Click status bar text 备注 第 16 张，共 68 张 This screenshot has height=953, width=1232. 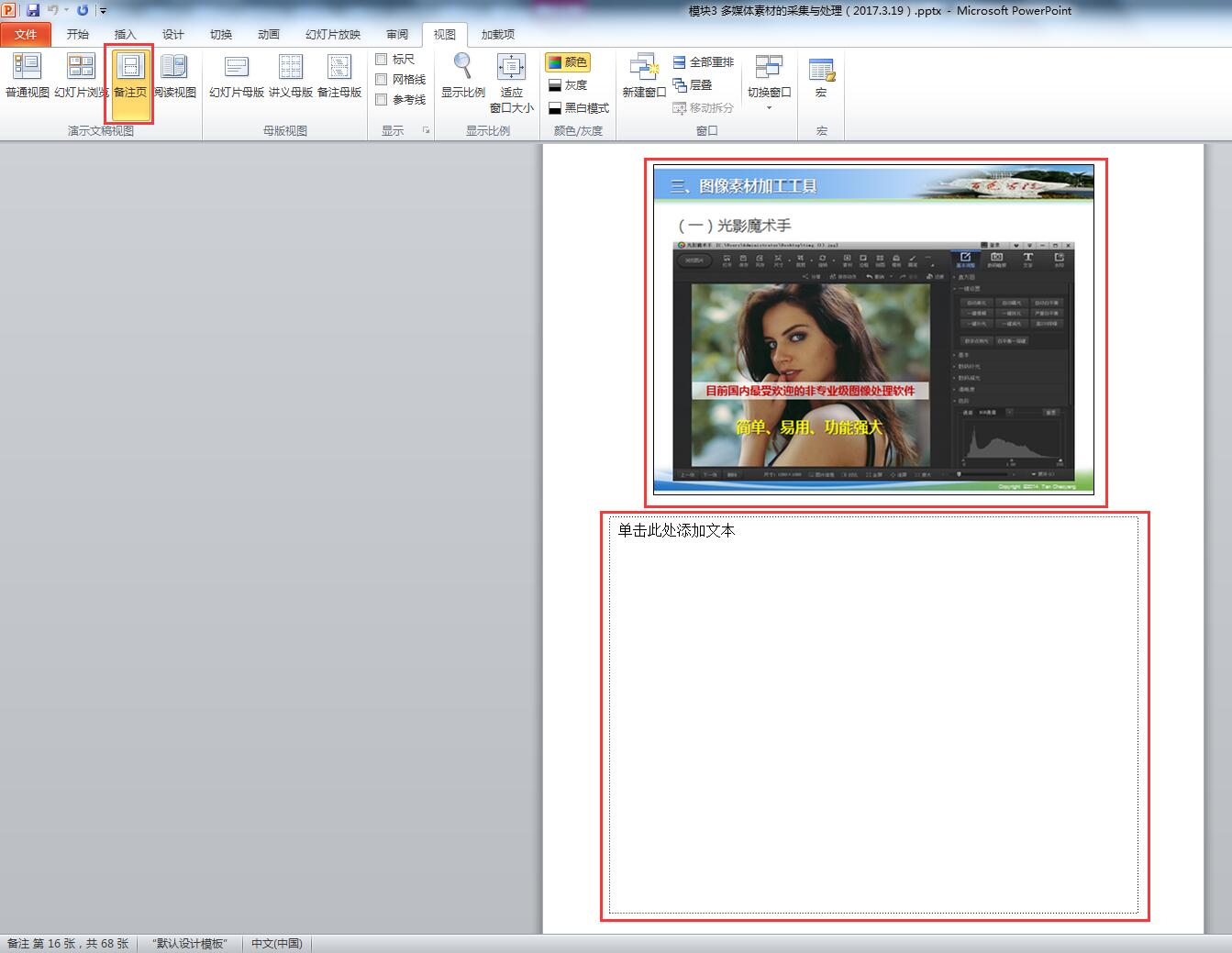[68, 943]
